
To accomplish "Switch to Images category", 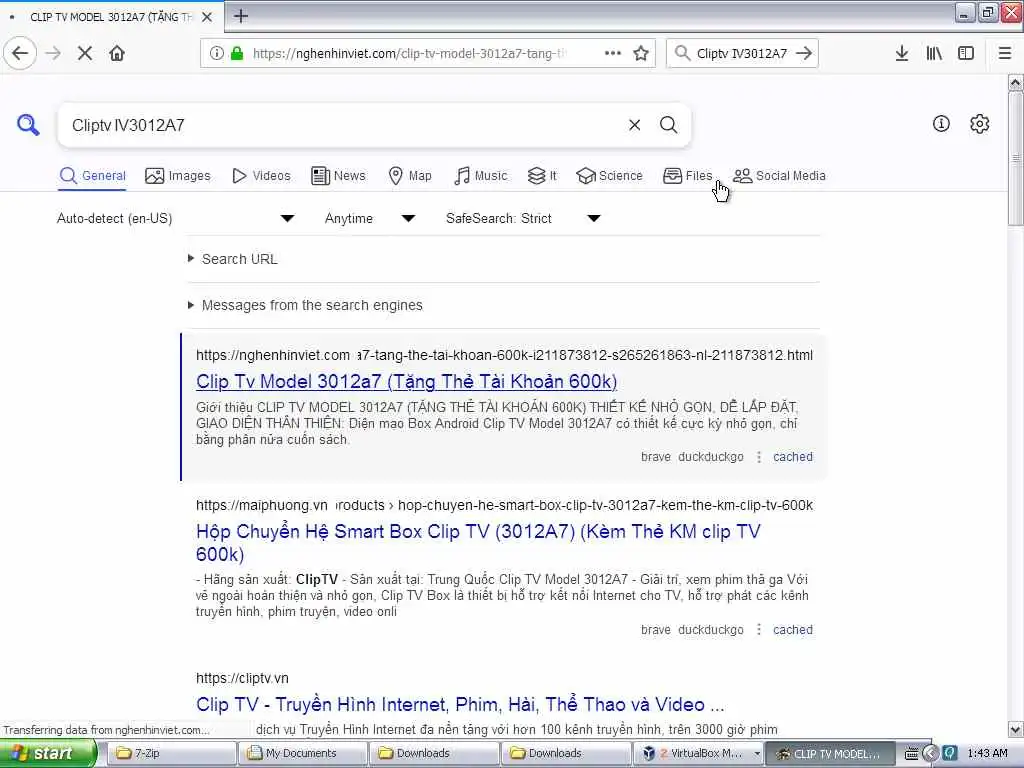I will pos(178,176).
